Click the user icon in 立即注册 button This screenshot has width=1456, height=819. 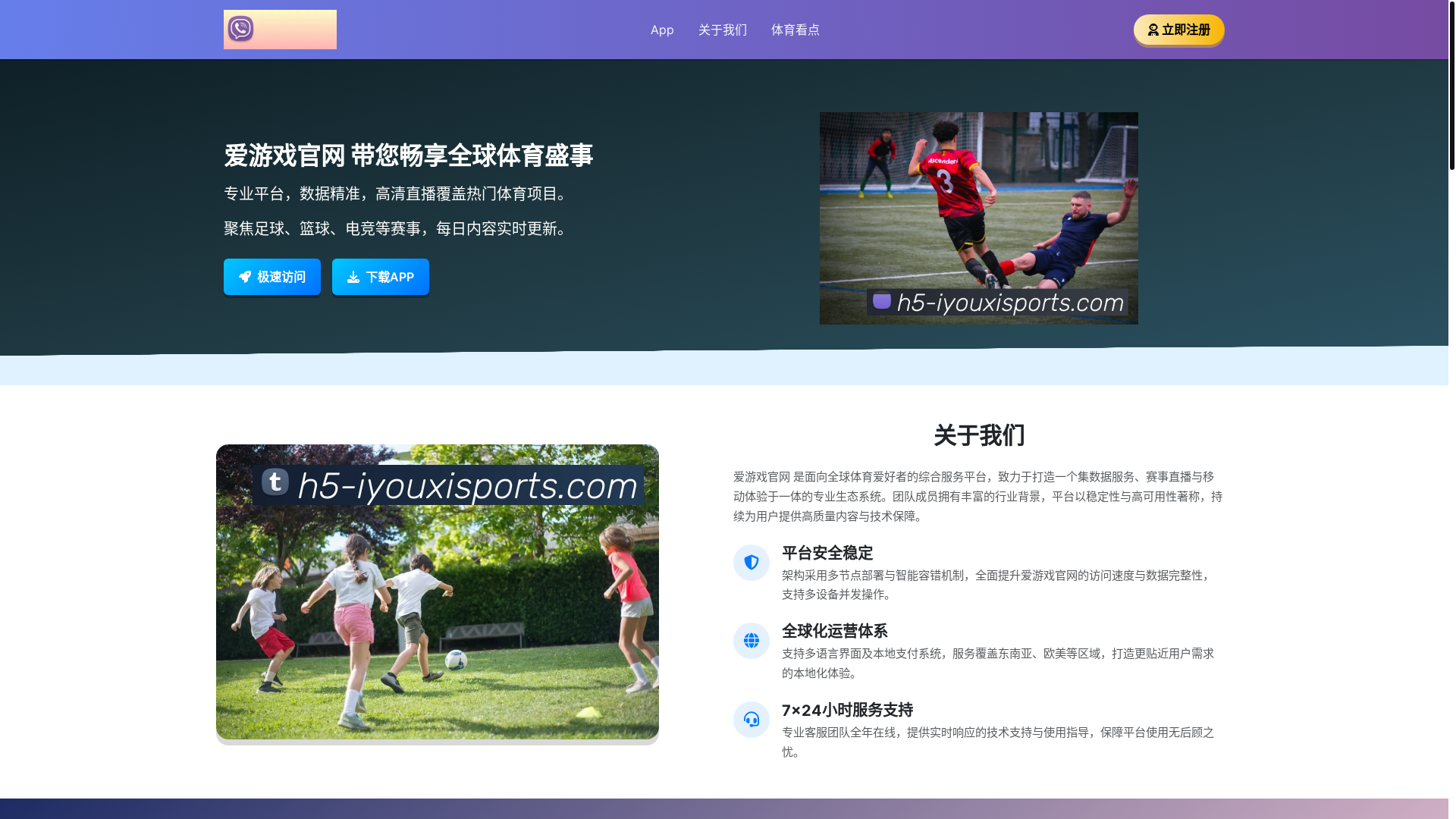click(1153, 30)
